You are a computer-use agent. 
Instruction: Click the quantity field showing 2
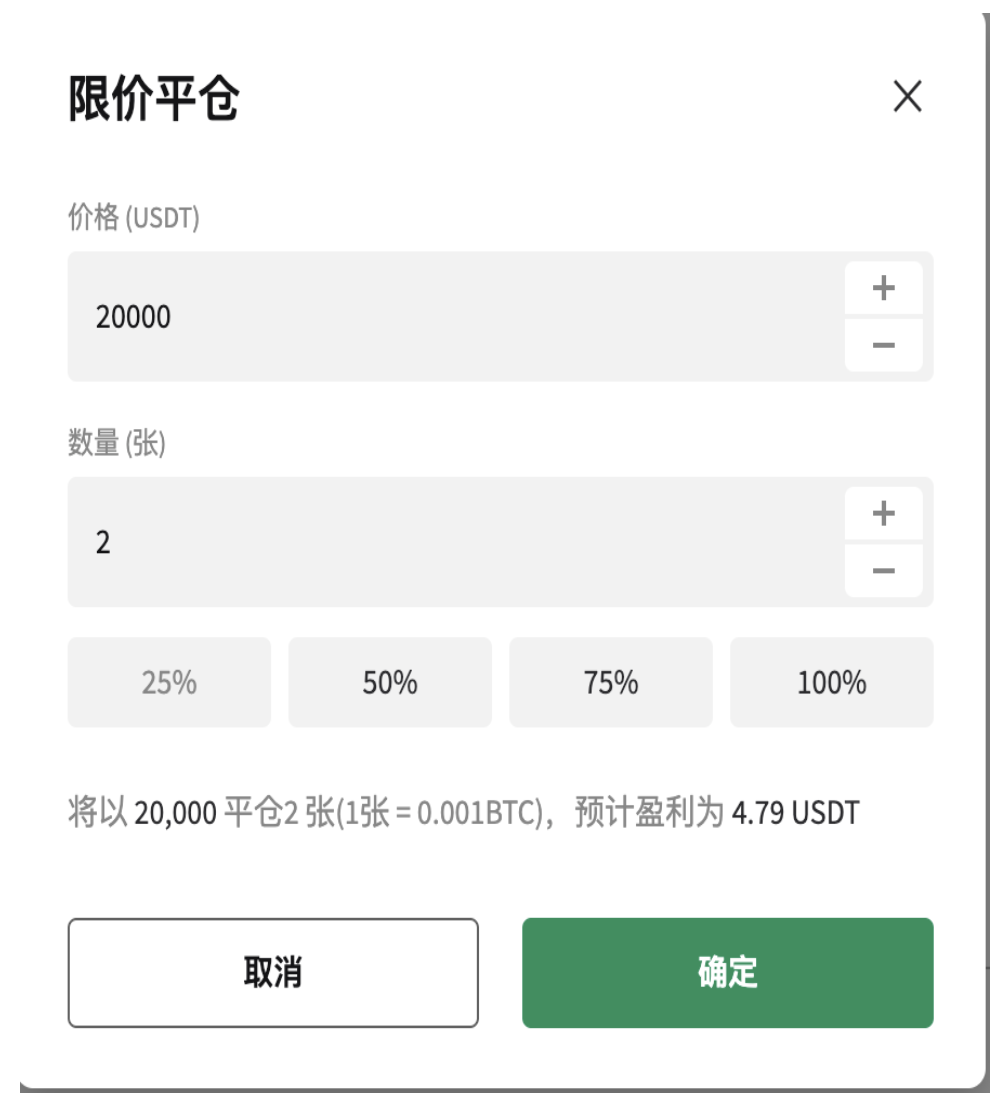(455, 542)
